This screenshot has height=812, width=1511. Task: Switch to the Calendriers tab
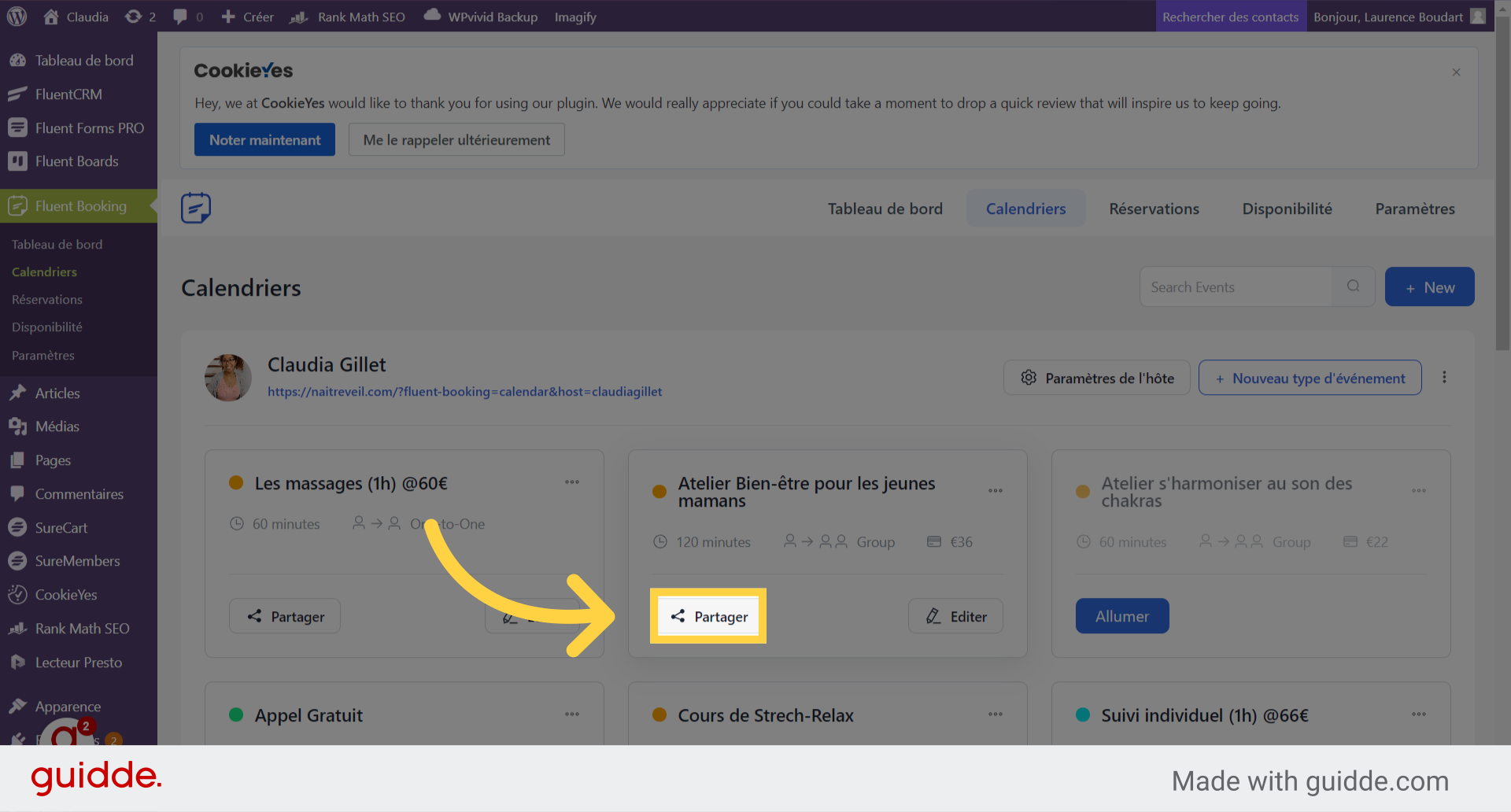click(1025, 209)
